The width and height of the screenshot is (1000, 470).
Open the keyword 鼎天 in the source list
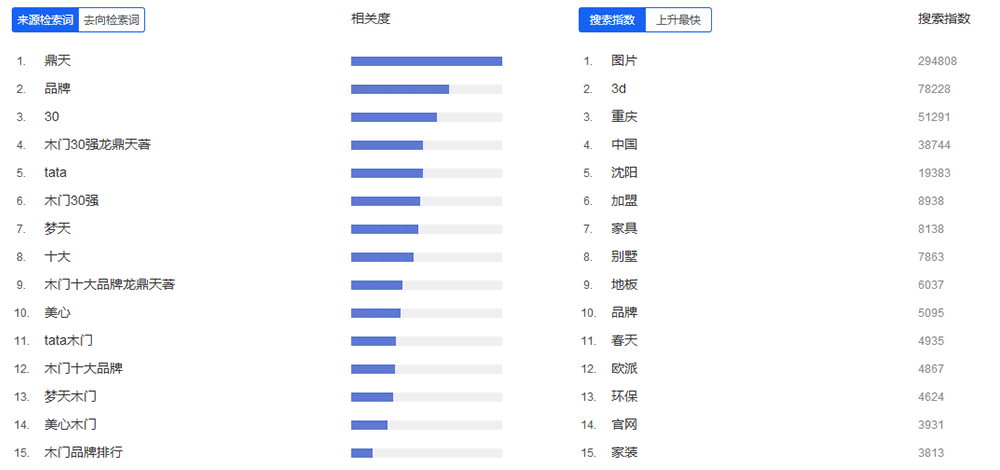(x=58, y=61)
